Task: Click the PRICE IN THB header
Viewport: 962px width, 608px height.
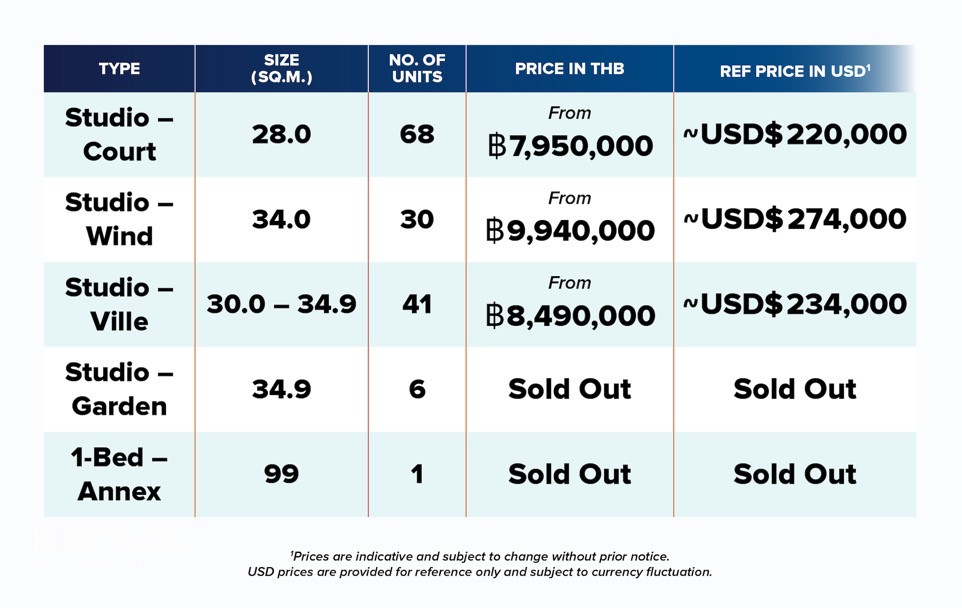Action: [x=569, y=69]
